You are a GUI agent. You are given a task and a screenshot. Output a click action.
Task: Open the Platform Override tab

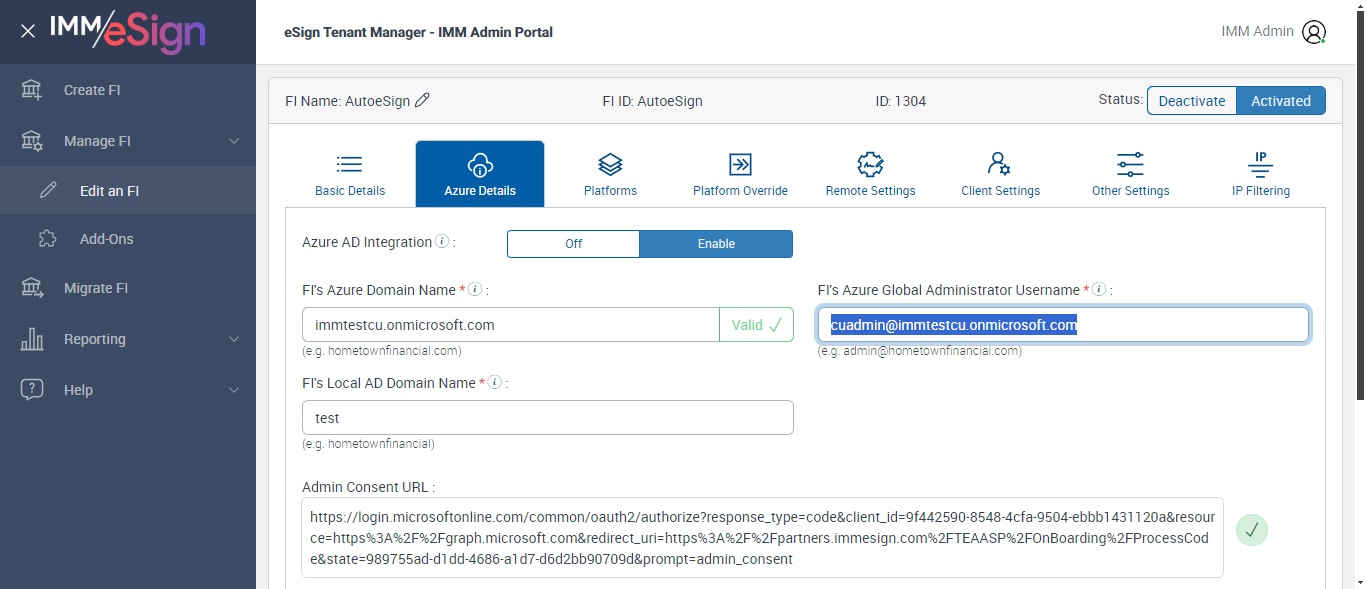(740, 174)
